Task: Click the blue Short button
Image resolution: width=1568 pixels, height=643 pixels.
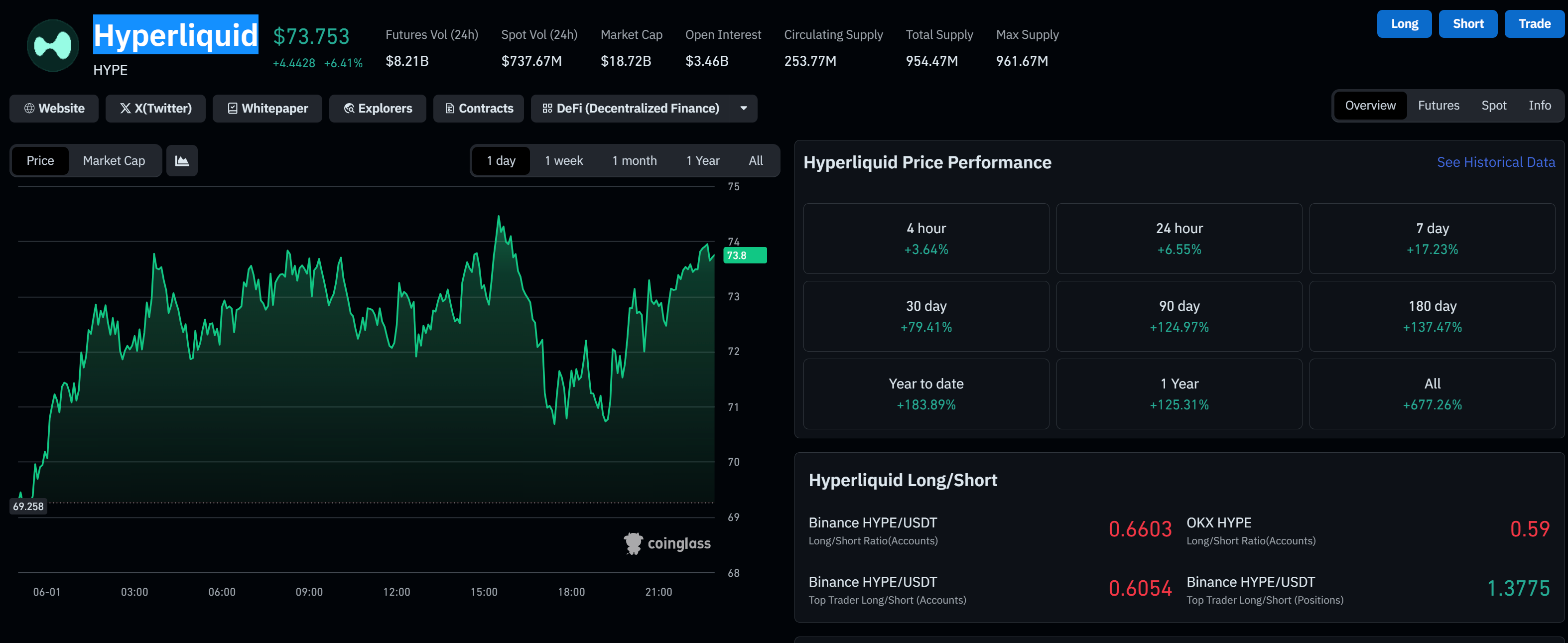Action: coord(1468,24)
